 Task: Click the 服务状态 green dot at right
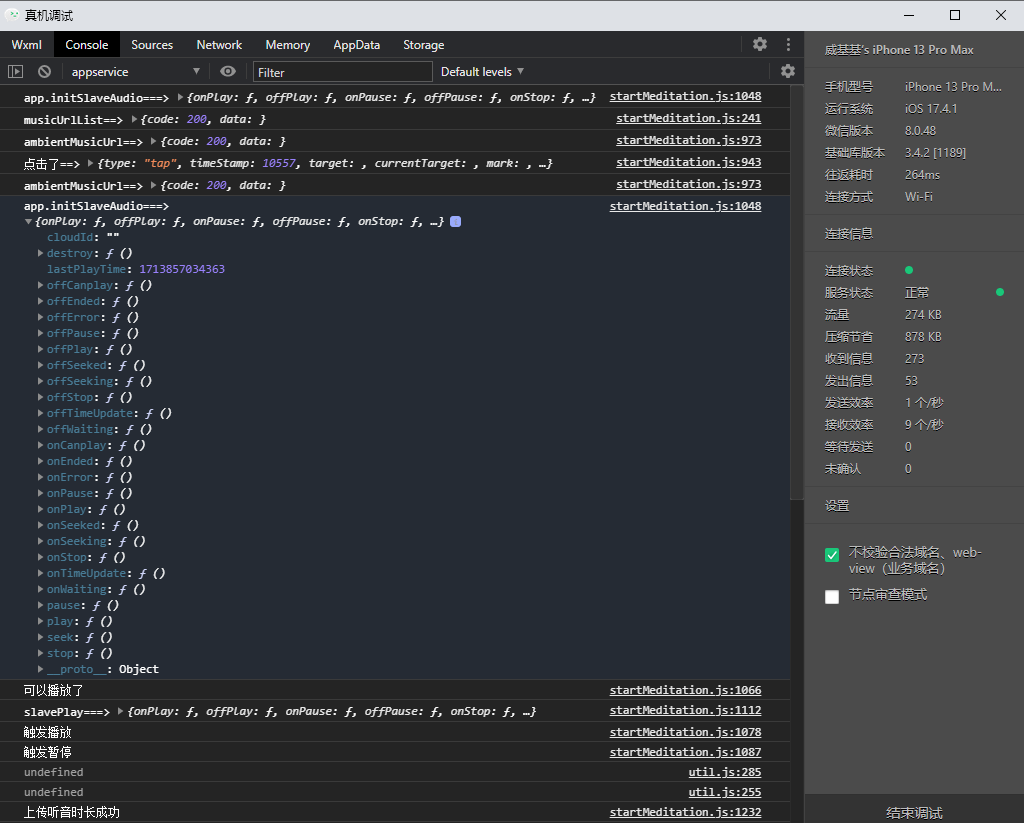(x=1000, y=292)
